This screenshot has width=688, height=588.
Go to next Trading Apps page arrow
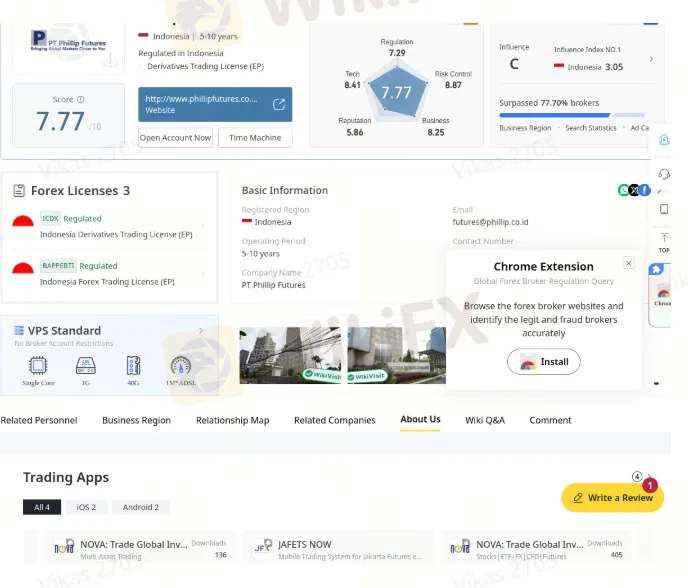pos(649,477)
